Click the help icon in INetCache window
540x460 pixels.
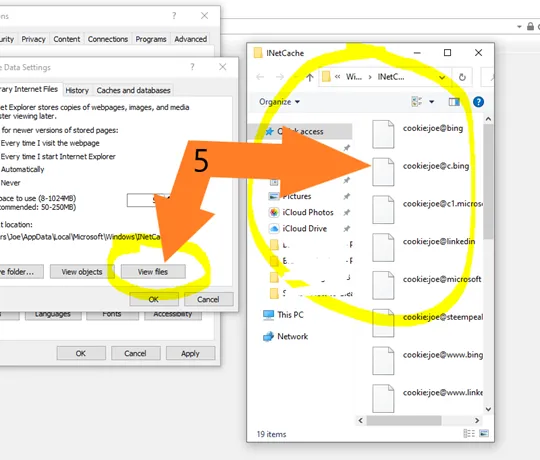click(x=478, y=102)
